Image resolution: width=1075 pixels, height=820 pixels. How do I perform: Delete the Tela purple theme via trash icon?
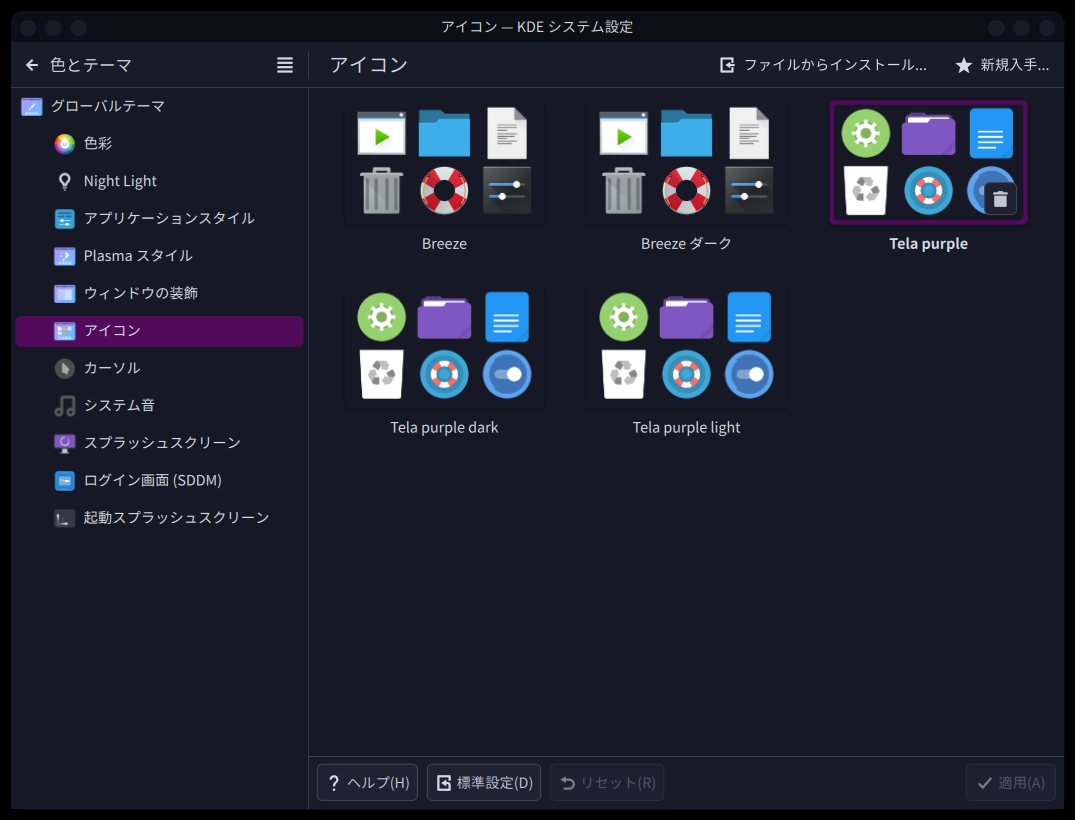[x=1000, y=199]
